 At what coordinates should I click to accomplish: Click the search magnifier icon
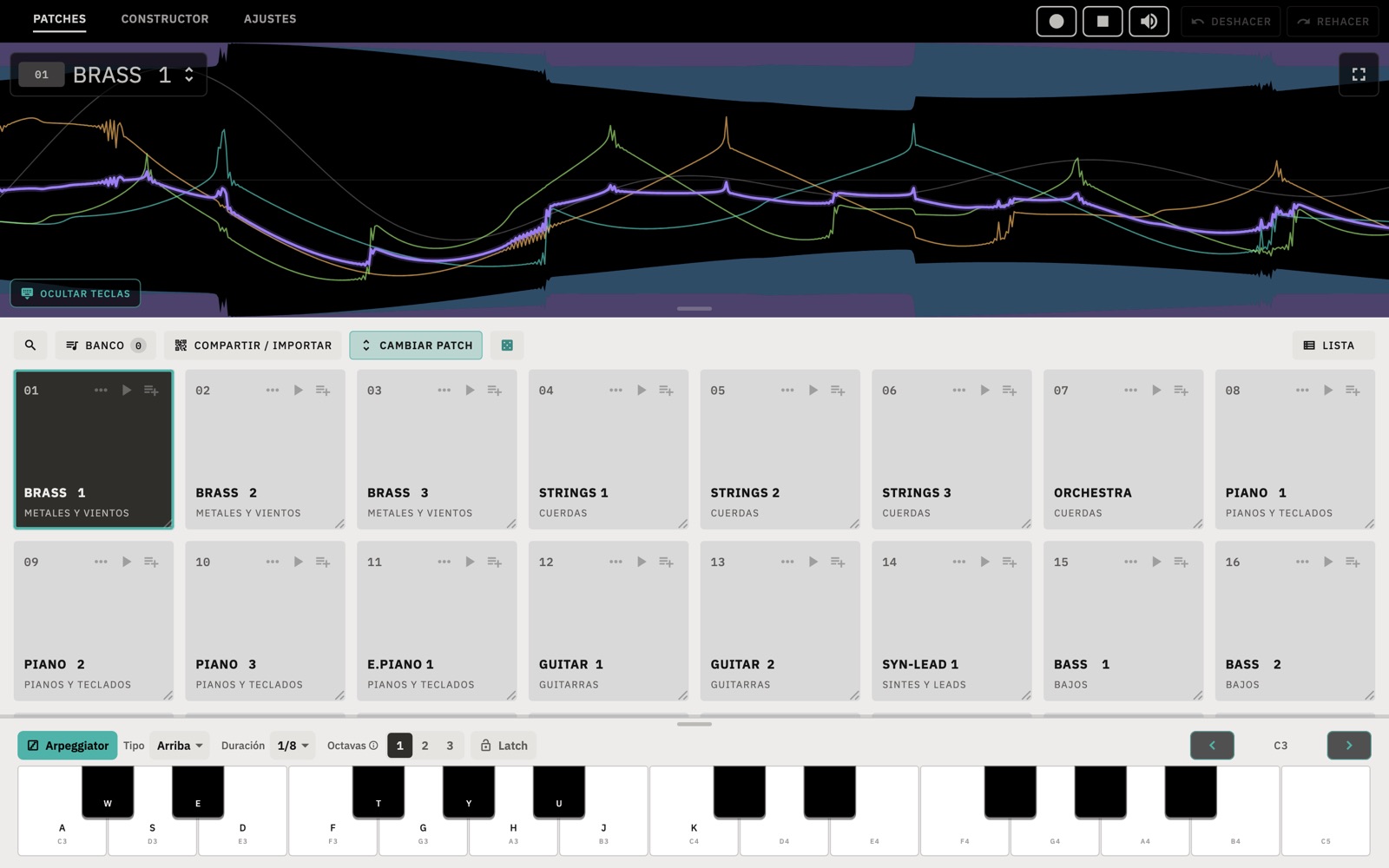(30, 345)
